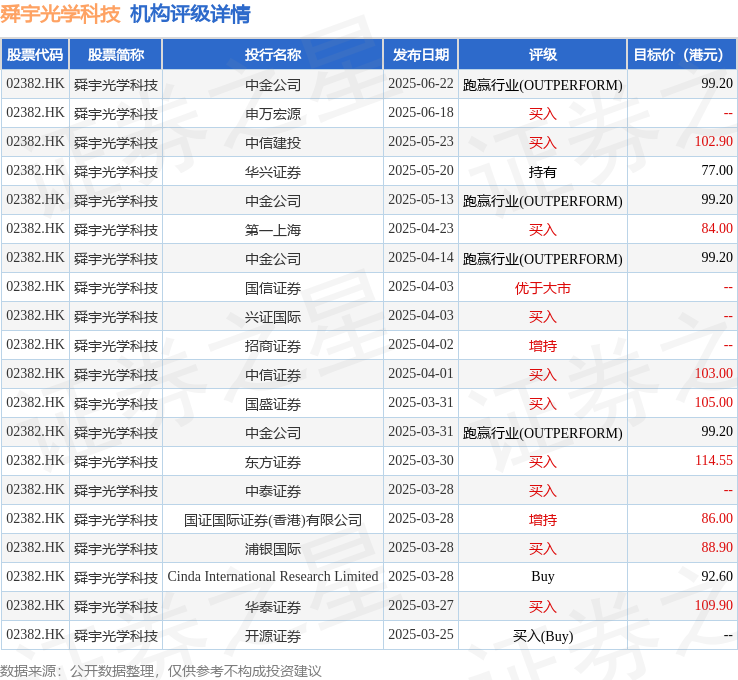Select the 招商证券 bank name cell

[273, 345]
